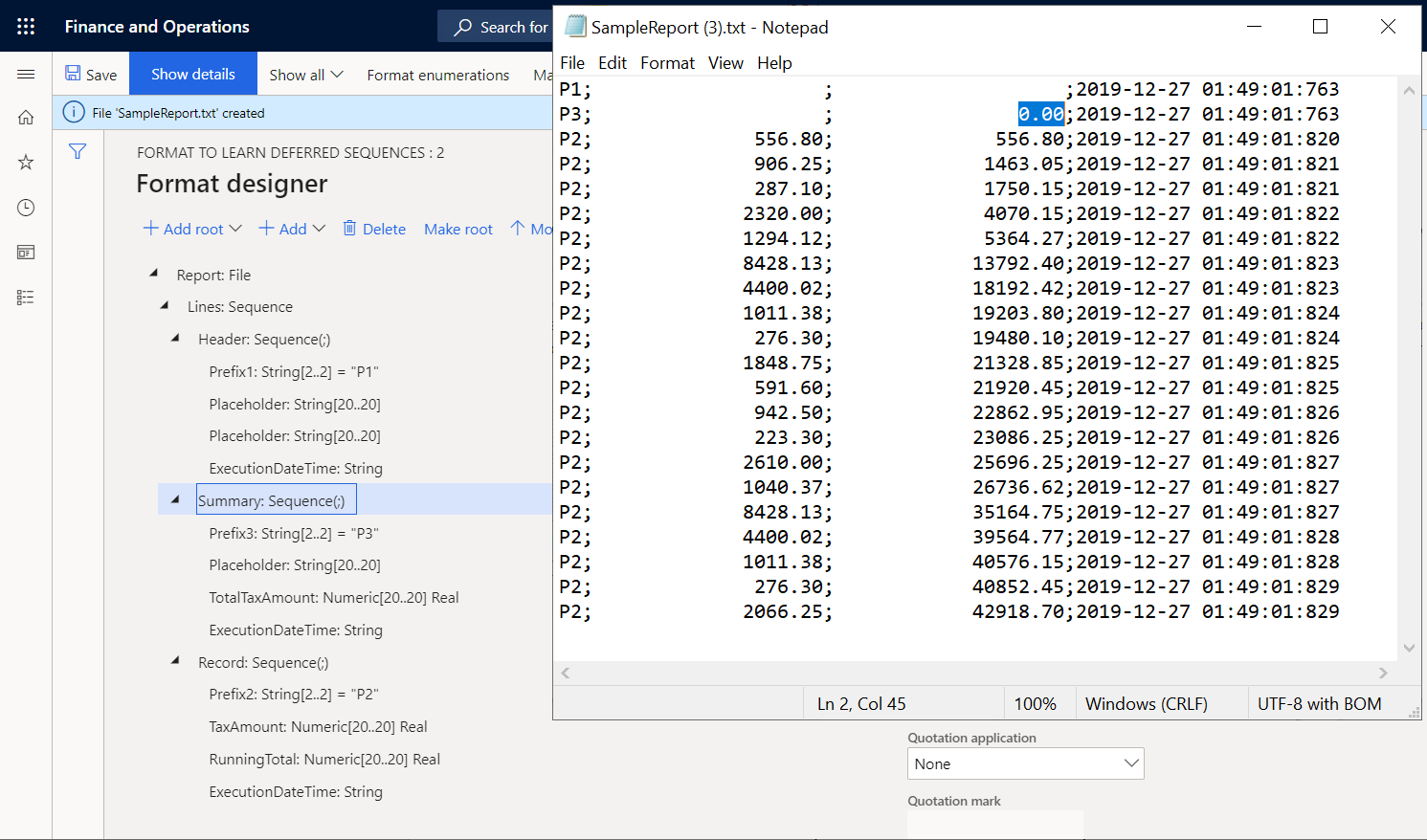Open the Quotation application dropdown

click(x=1024, y=763)
